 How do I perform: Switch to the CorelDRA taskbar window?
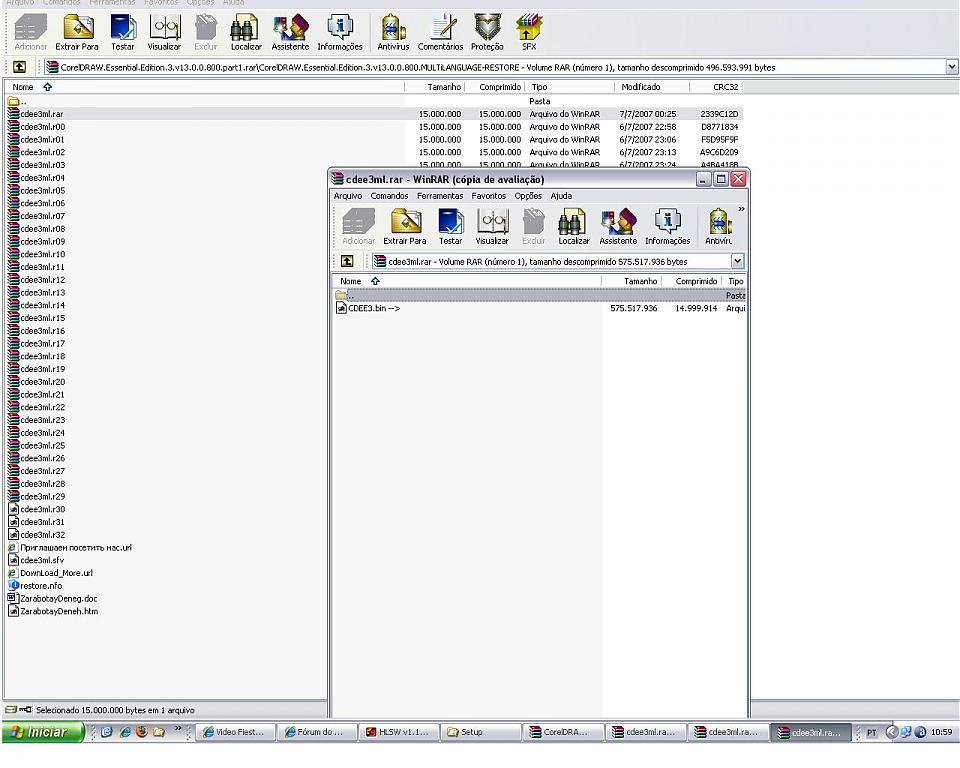[x=564, y=732]
